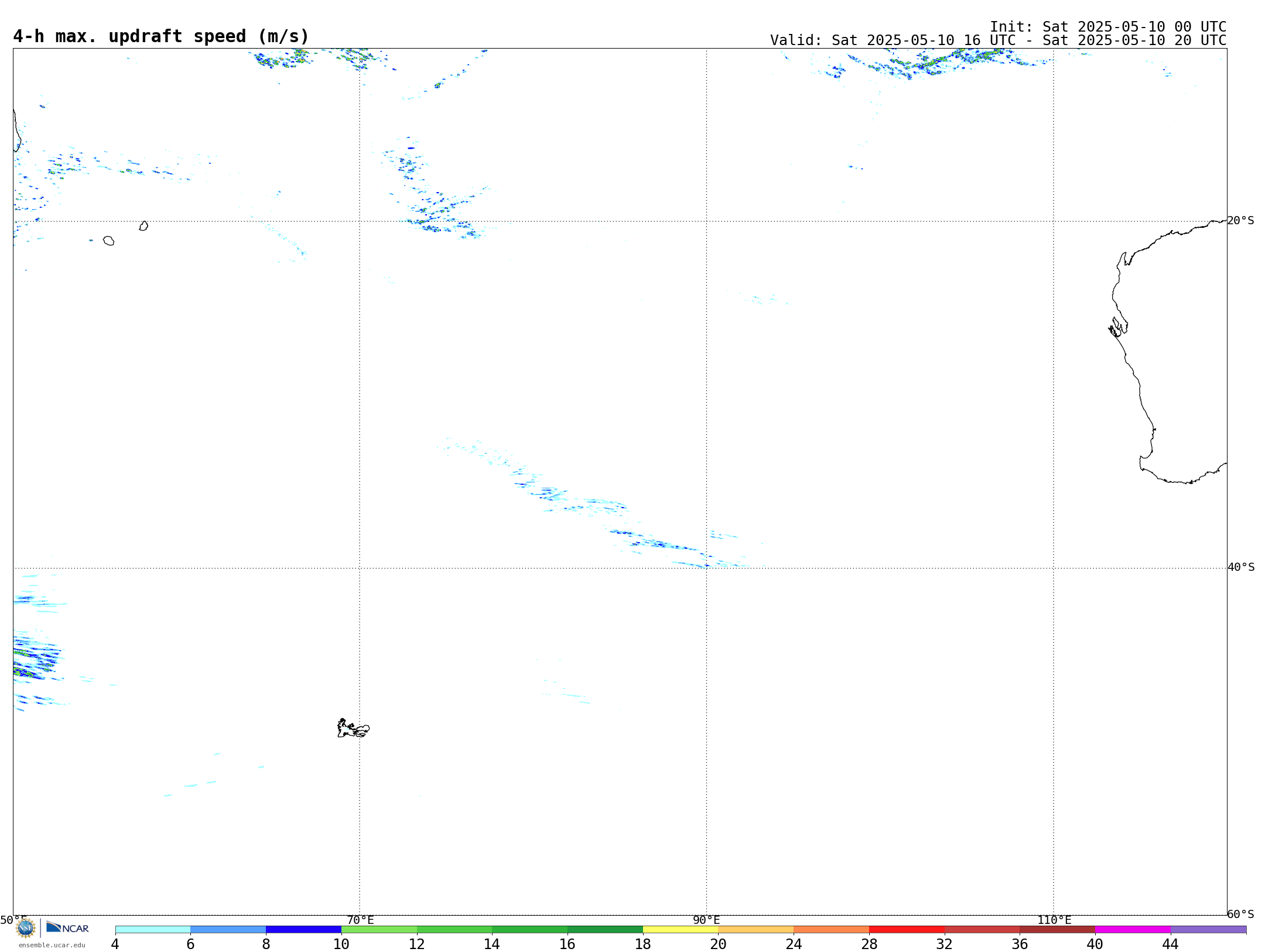The height and width of the screenshot is (952, 1265).
Task: Click the 40°S latitude label
Action: pos(1241,567)
